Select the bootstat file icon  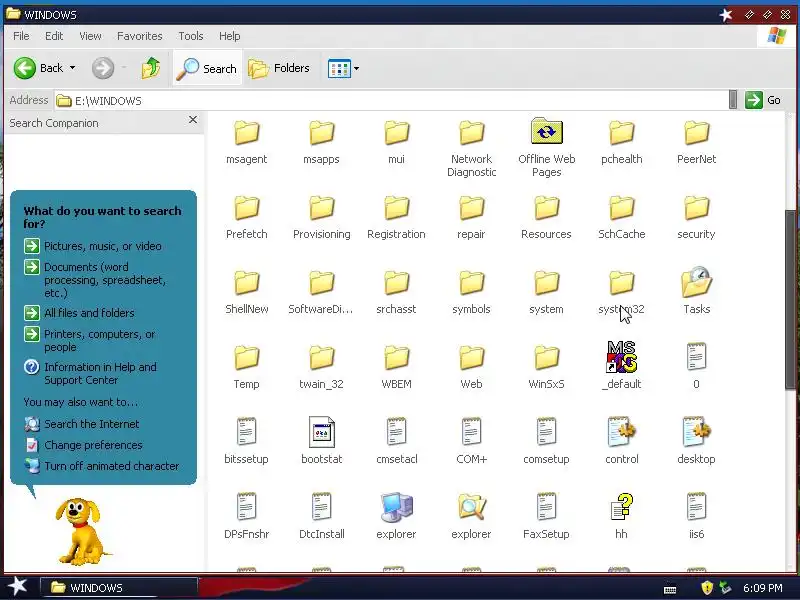(321, 432)
